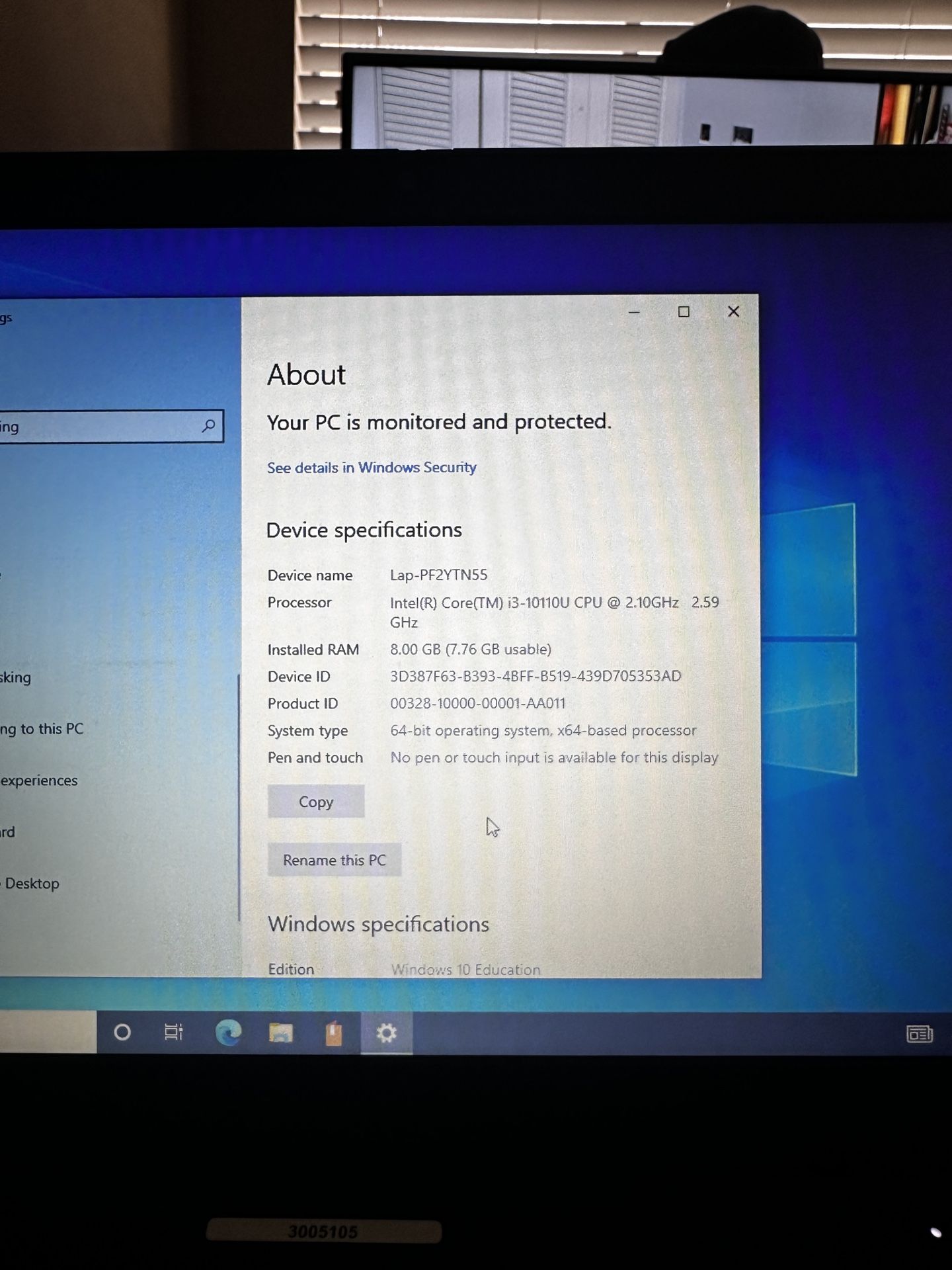Click system type 64-bit operating system
The image size is (952, 1270).
(543, 730)
